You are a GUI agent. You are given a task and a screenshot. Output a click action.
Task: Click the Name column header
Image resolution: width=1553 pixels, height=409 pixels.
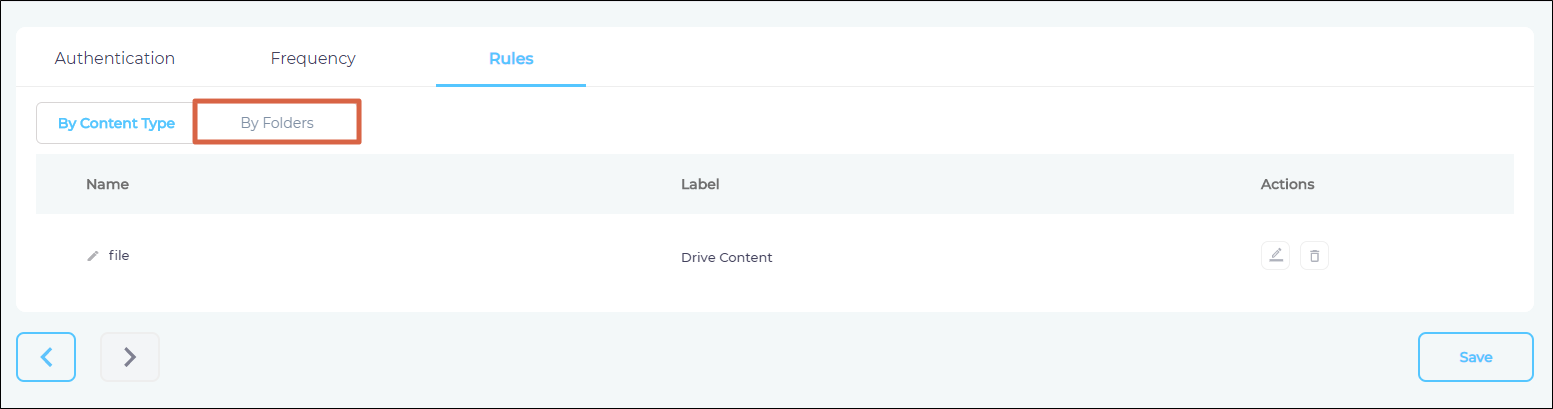[107, 184]
